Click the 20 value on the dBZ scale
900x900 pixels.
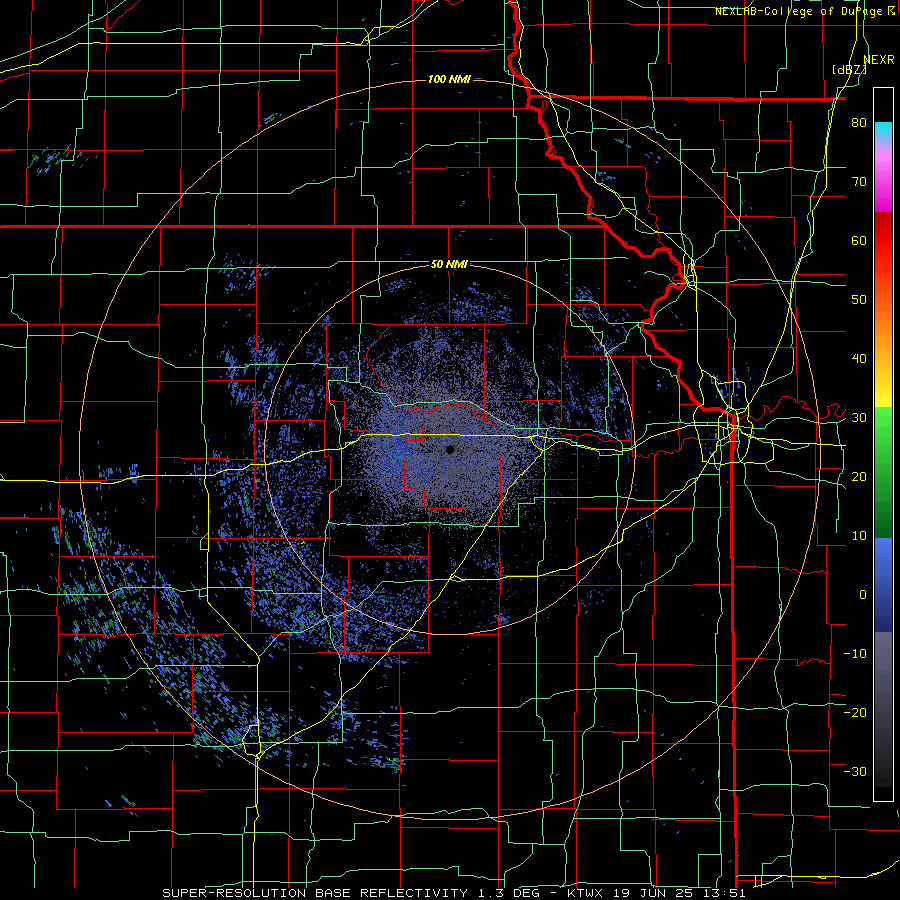point(859,476)
